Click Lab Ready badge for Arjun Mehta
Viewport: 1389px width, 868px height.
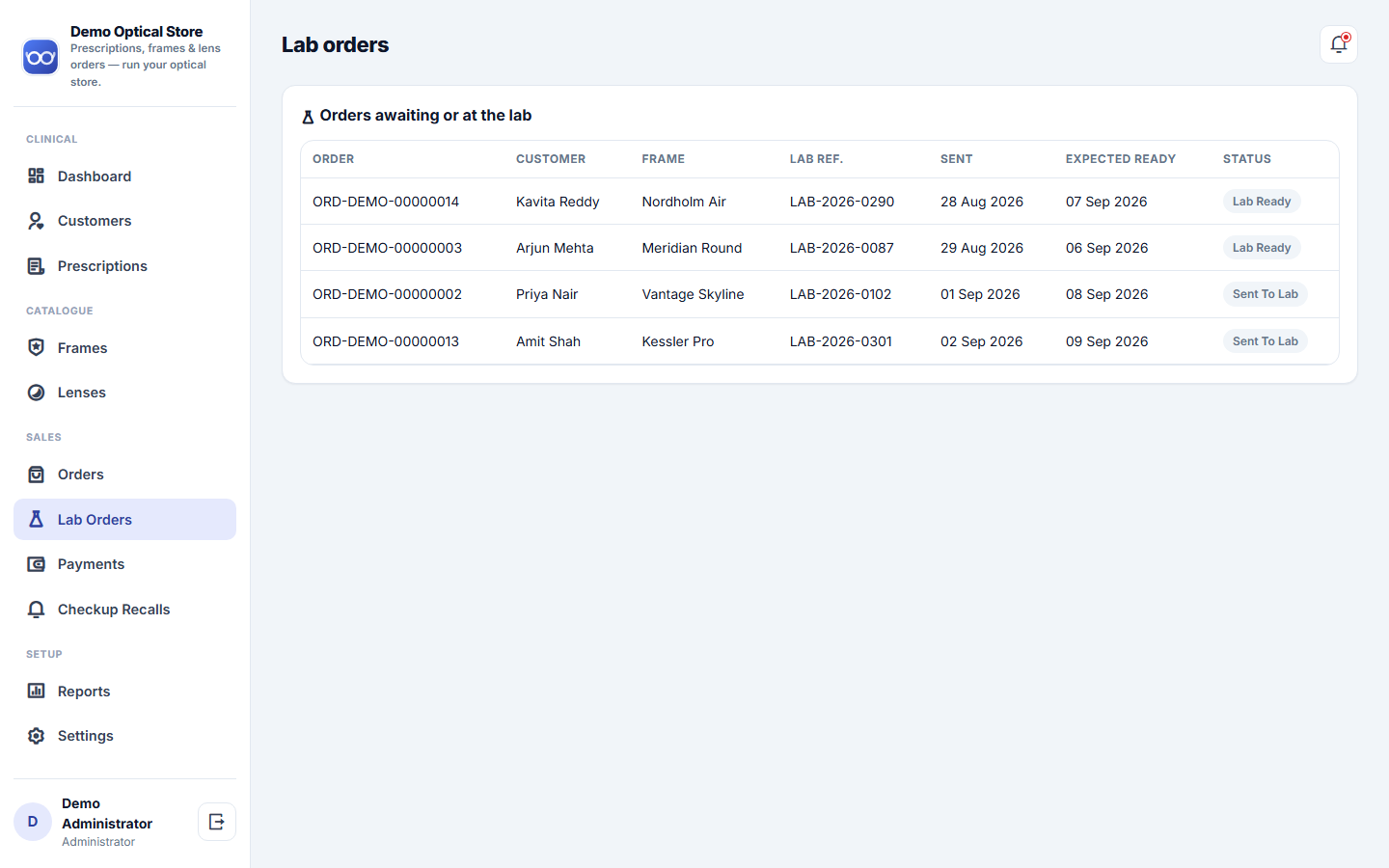(x=1262, y=248)
